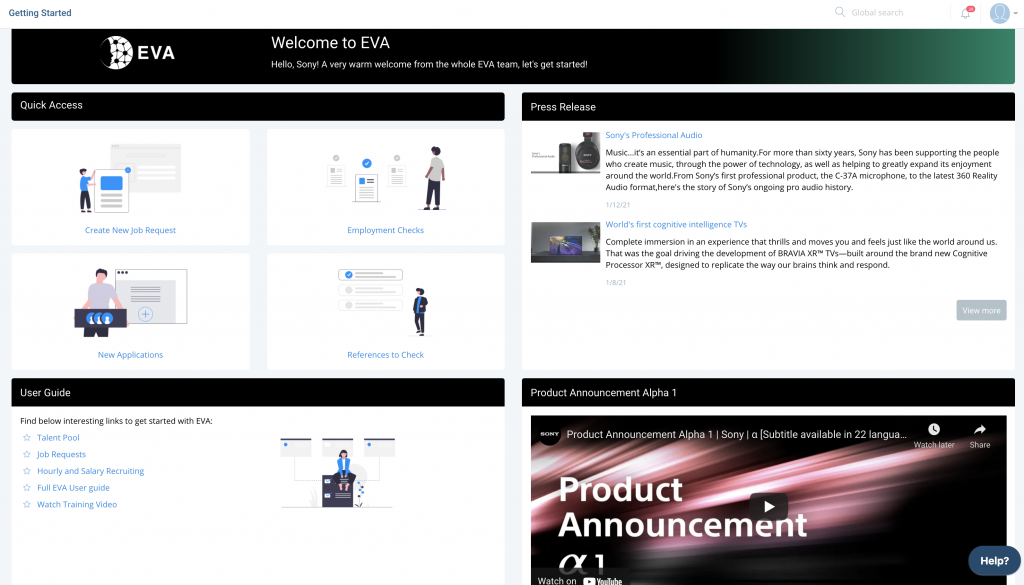This screenshot has height=585, width=1024.
Task: Open the References to Check illustration
Action: 384,302
